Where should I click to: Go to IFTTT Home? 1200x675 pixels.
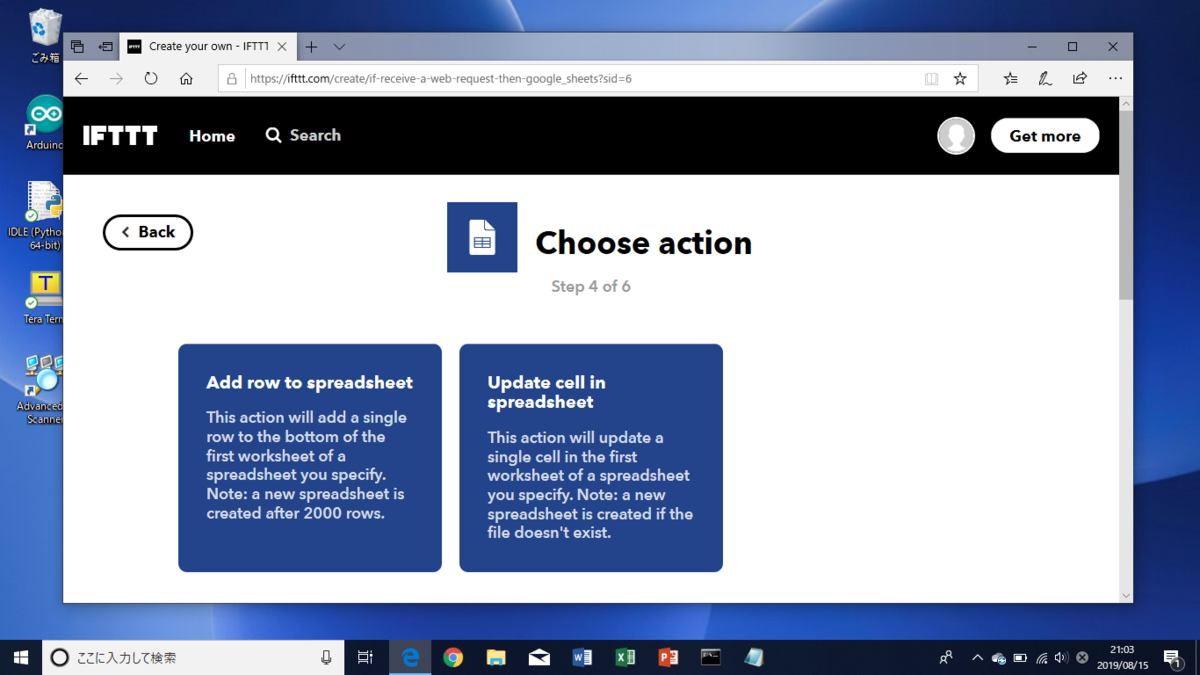coord(212,136)
